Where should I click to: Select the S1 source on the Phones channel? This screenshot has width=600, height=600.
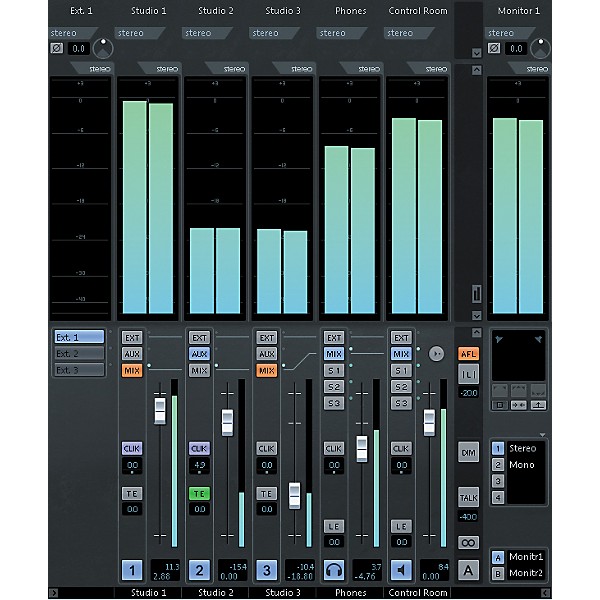click(x=334, y=370)
